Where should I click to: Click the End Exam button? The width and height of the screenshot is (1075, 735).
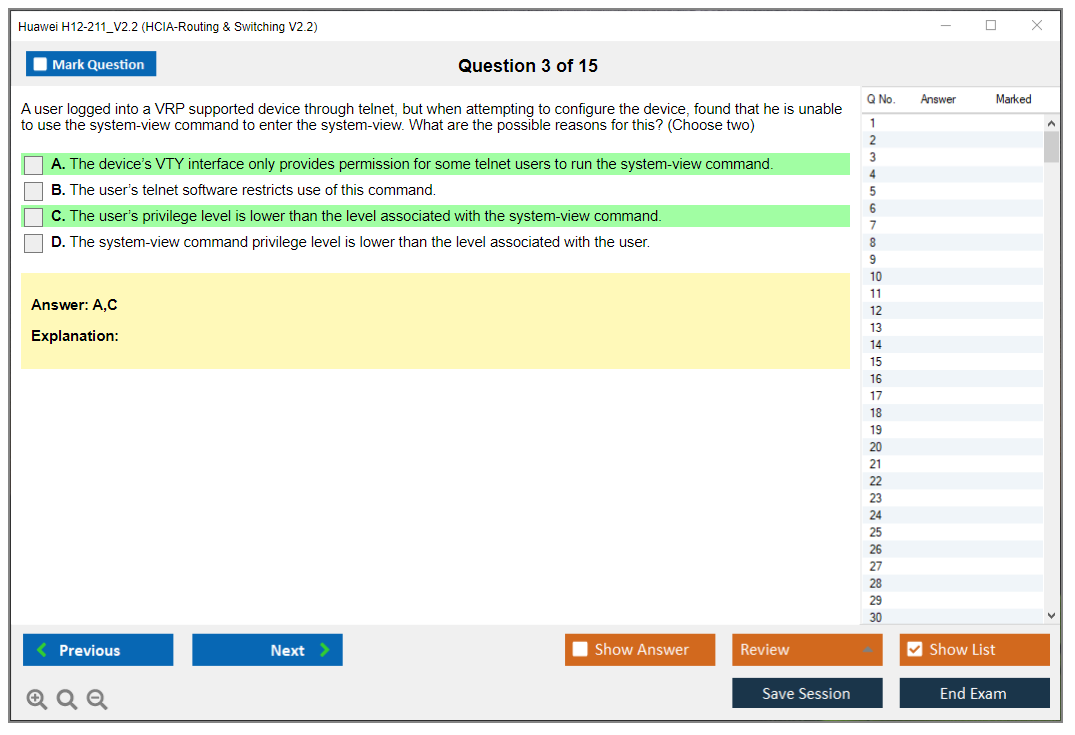point(974,693)
